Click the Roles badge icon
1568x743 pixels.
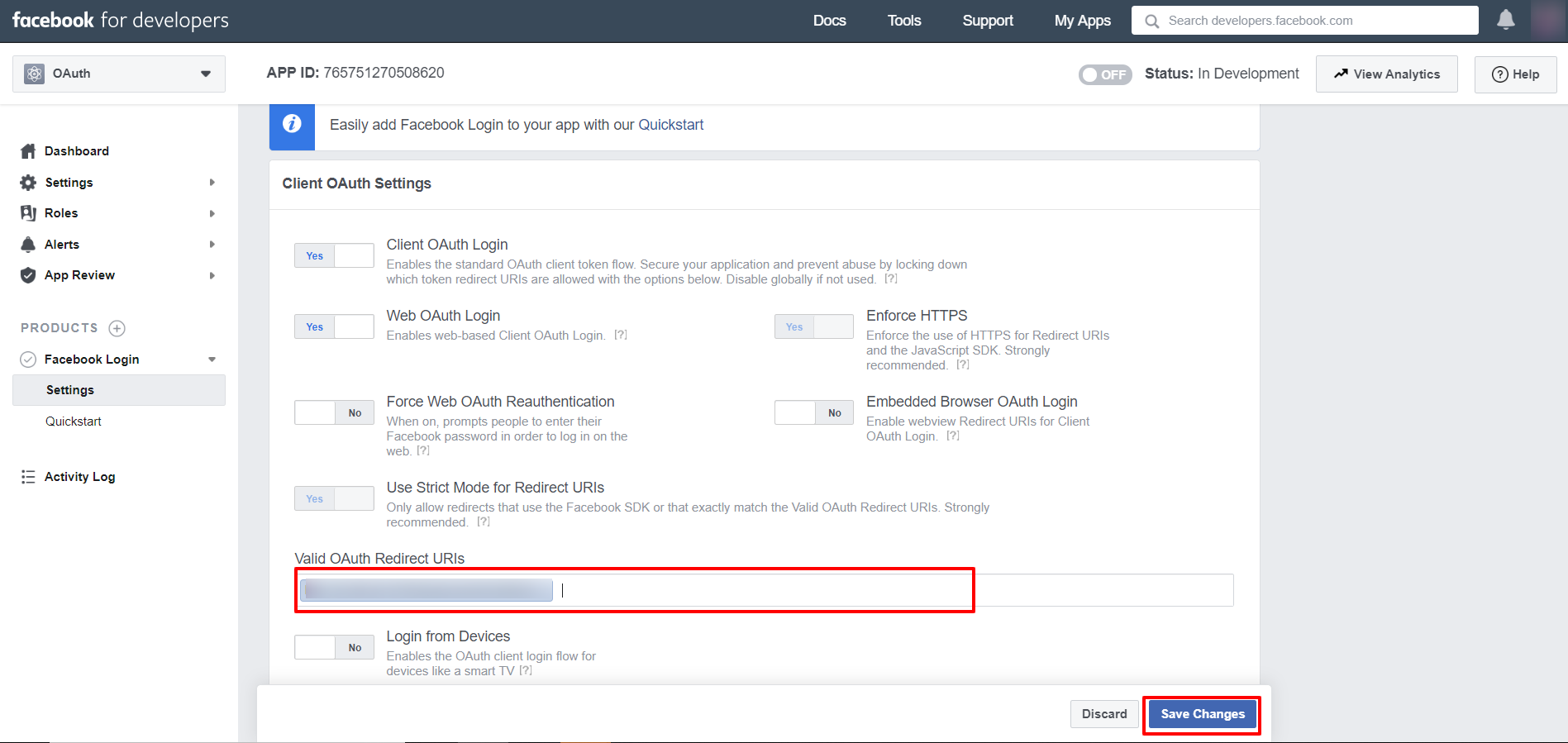coord(28,213)
